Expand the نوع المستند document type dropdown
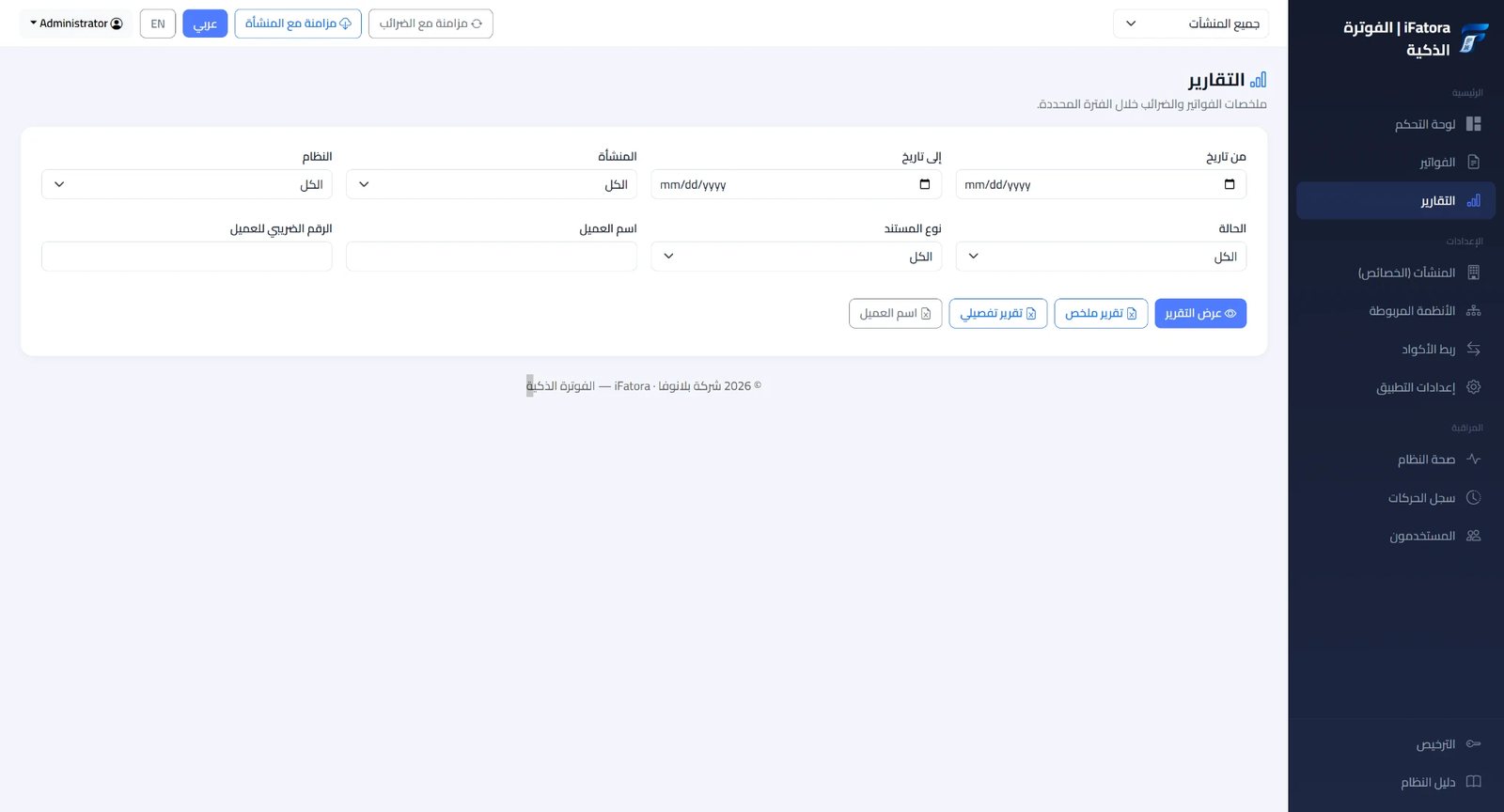 click(796, 257)
